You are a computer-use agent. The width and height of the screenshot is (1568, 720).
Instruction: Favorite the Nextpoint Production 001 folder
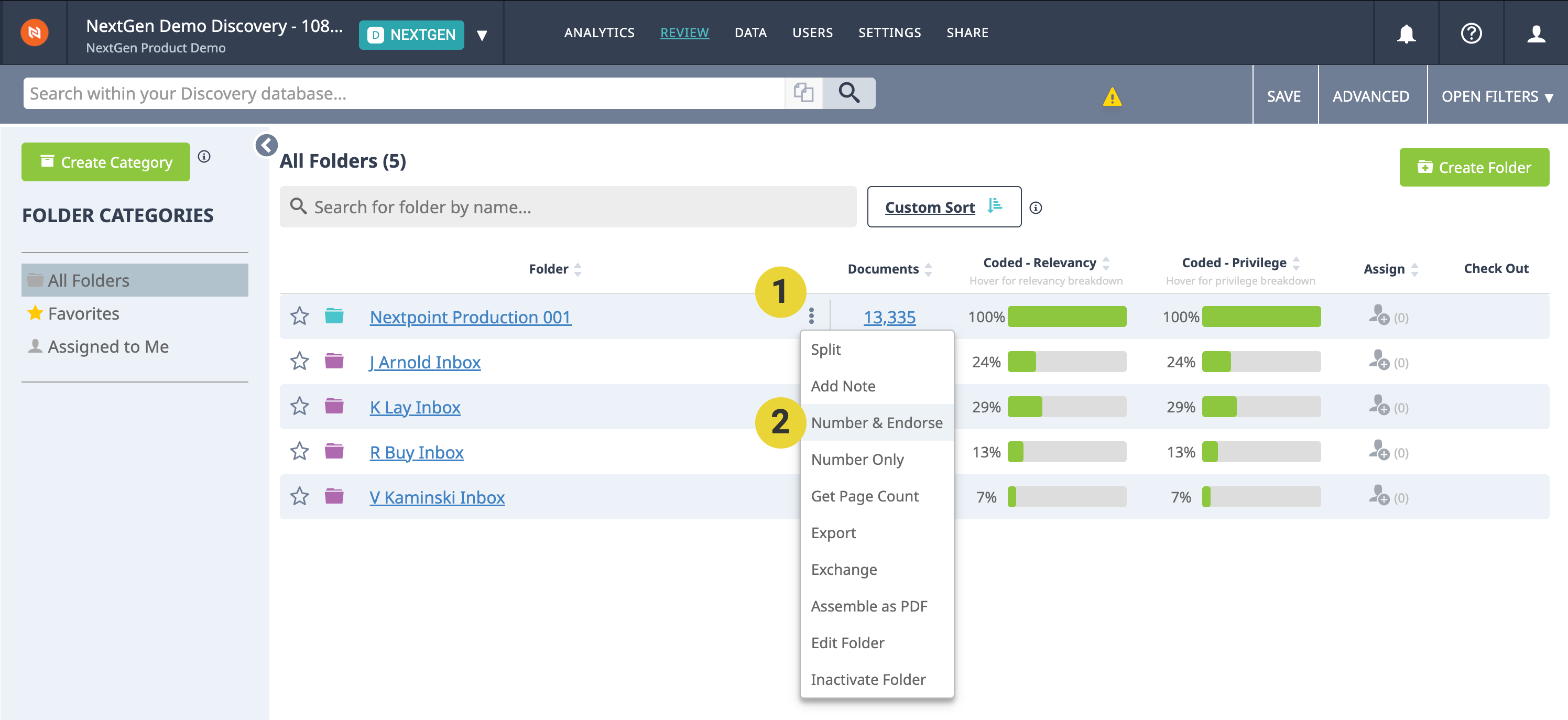coord(299,316)
